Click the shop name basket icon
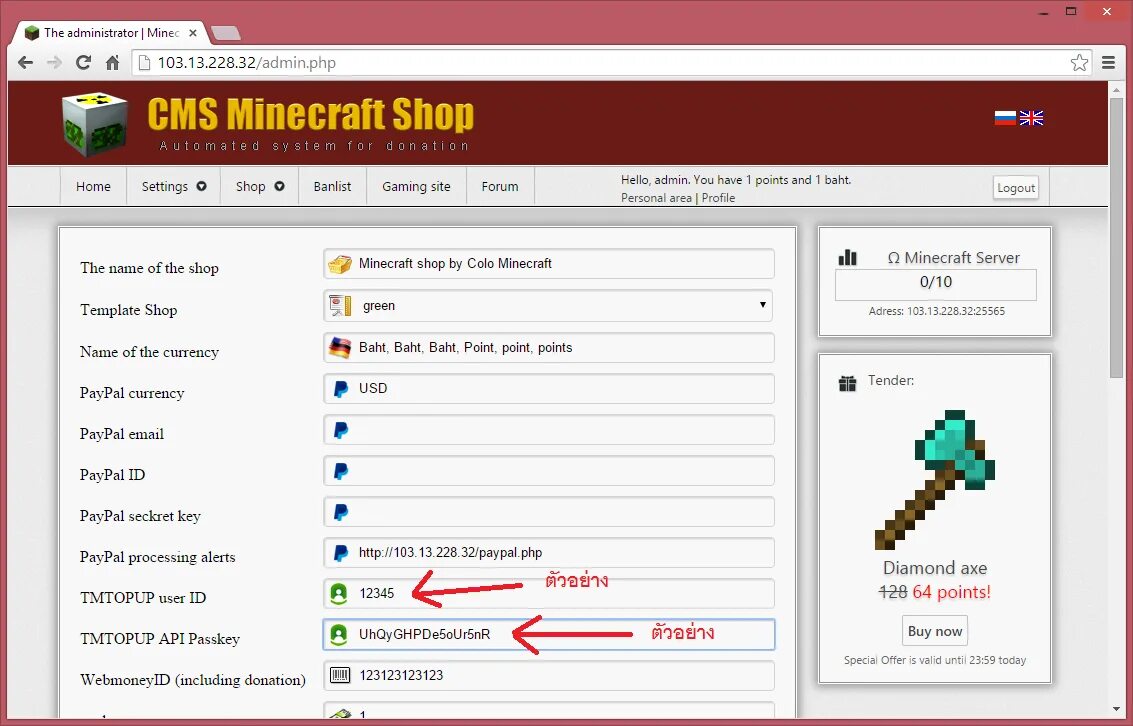The height and width of the screenshot is (726, 1133). (340, 264)
